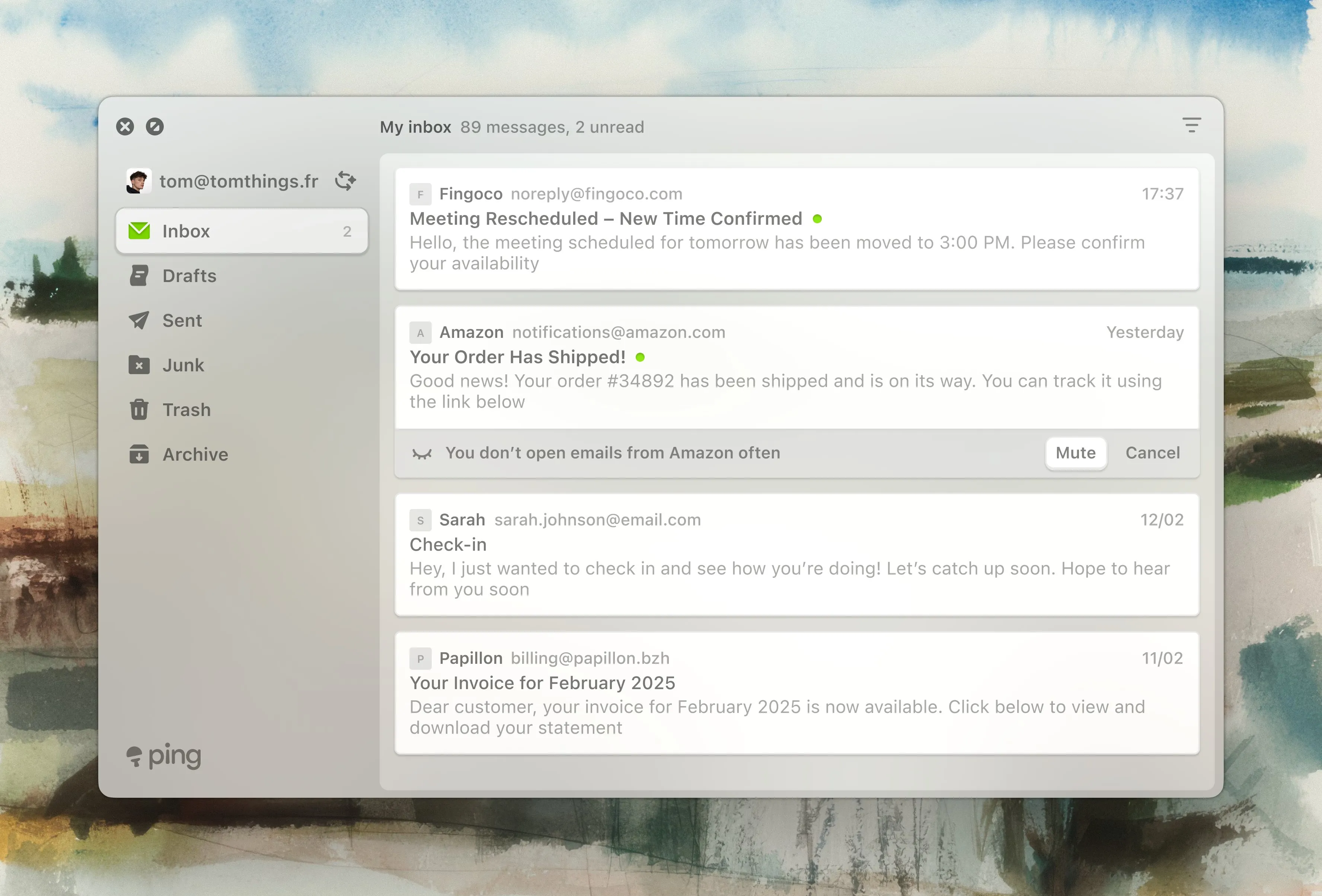Viewport: 1322px width, 896px height.
Task: Select the Inbox envelope icon
Action: (x=139, y=231)
